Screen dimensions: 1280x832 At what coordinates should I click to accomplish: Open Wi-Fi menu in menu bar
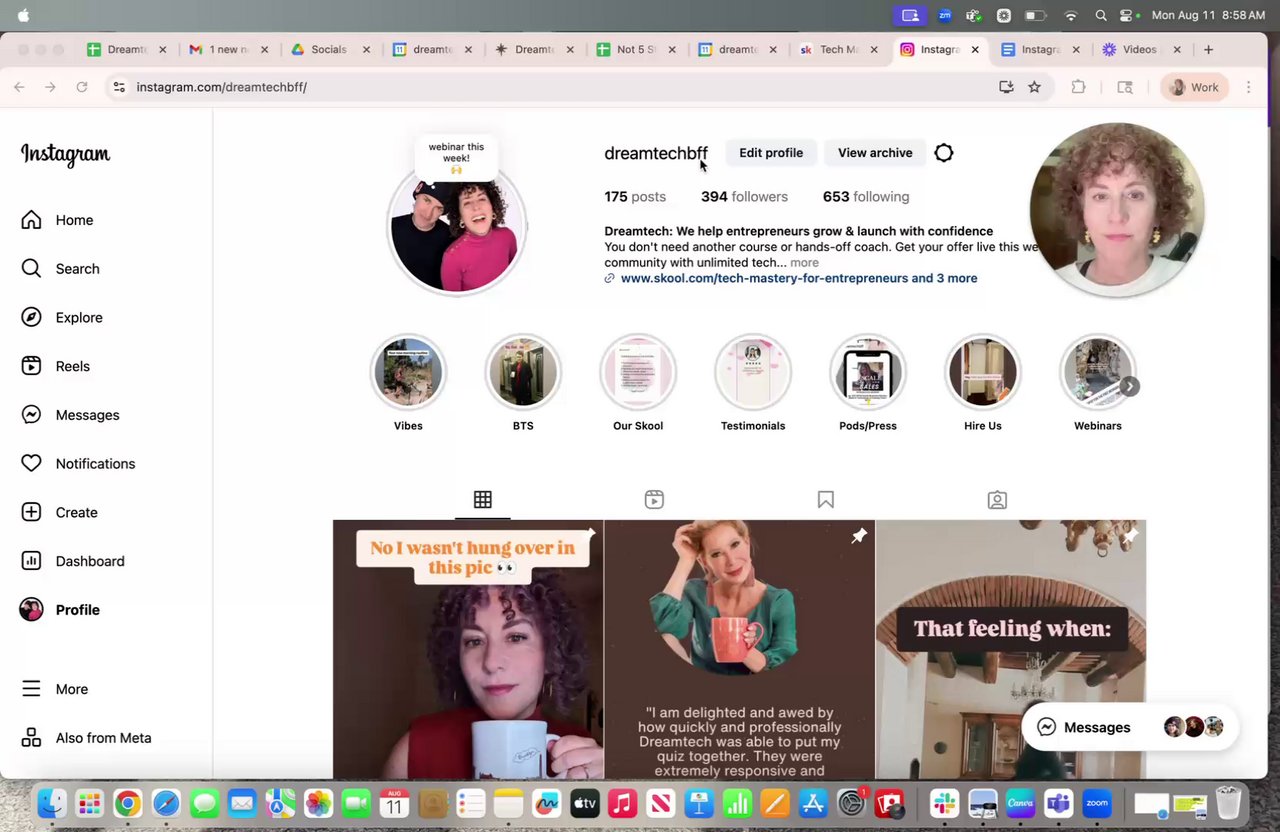pyautogui.click(x=1071, y=15)
